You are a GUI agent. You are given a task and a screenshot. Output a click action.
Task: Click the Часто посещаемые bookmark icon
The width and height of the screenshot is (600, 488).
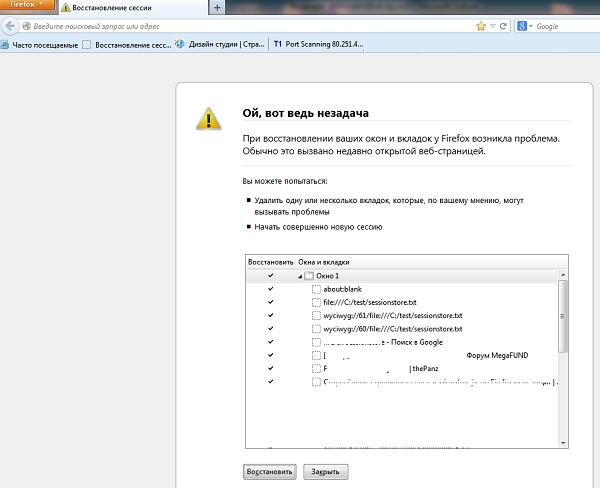pyautogui.click(x=5, y=45)
